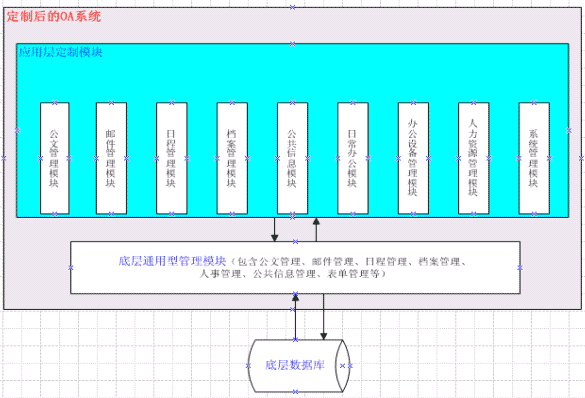Select downward arrow from application layer
This screenshot has width=585, height=398.
tap(275, 229)
